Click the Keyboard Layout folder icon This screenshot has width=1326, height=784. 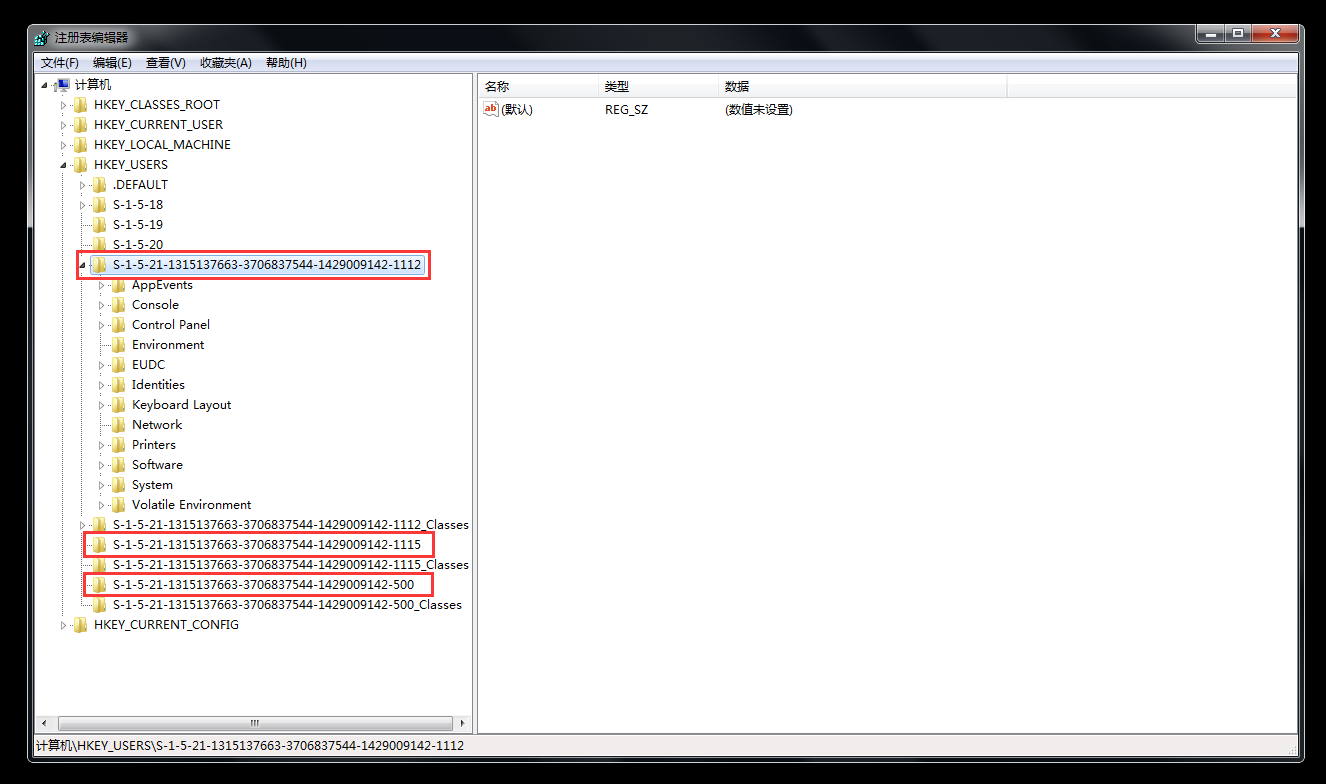point(118,405)
